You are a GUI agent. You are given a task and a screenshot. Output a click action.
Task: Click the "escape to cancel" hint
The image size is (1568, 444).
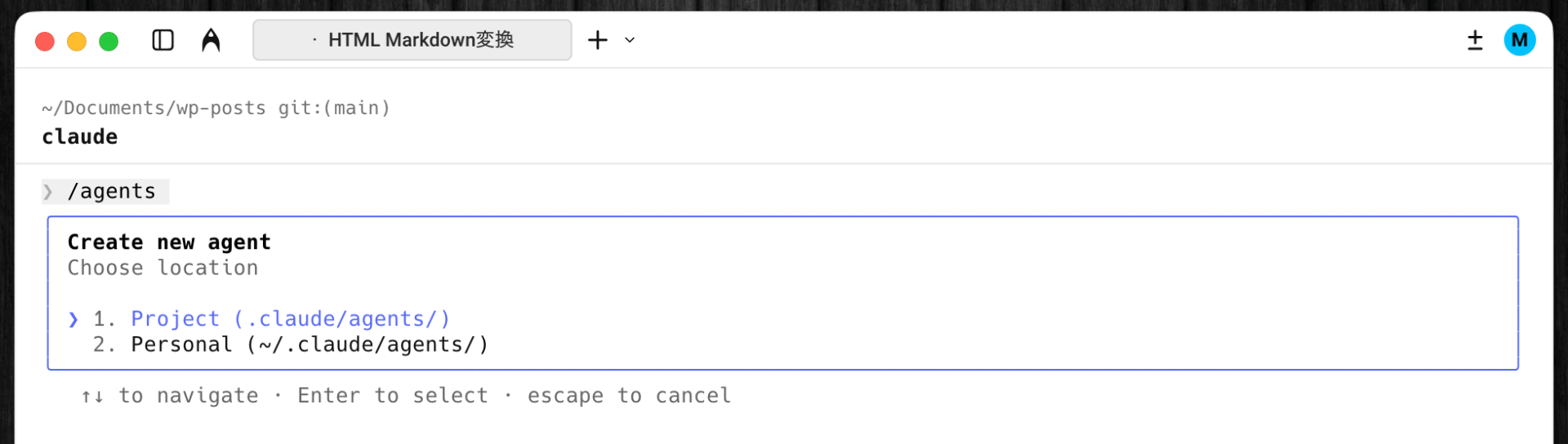(x=629, y=396)
